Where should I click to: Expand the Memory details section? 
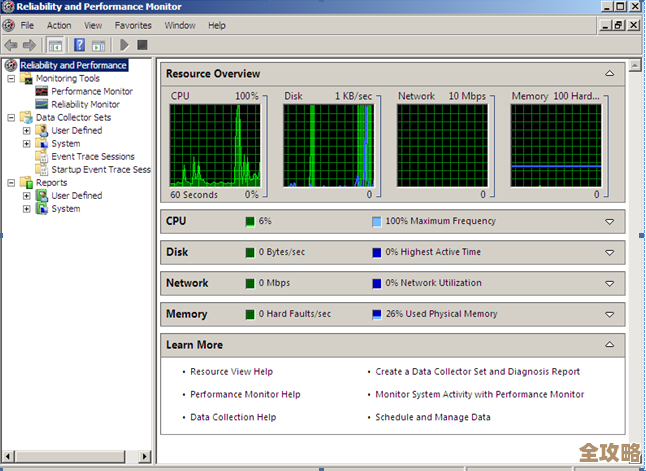point(609,314)
